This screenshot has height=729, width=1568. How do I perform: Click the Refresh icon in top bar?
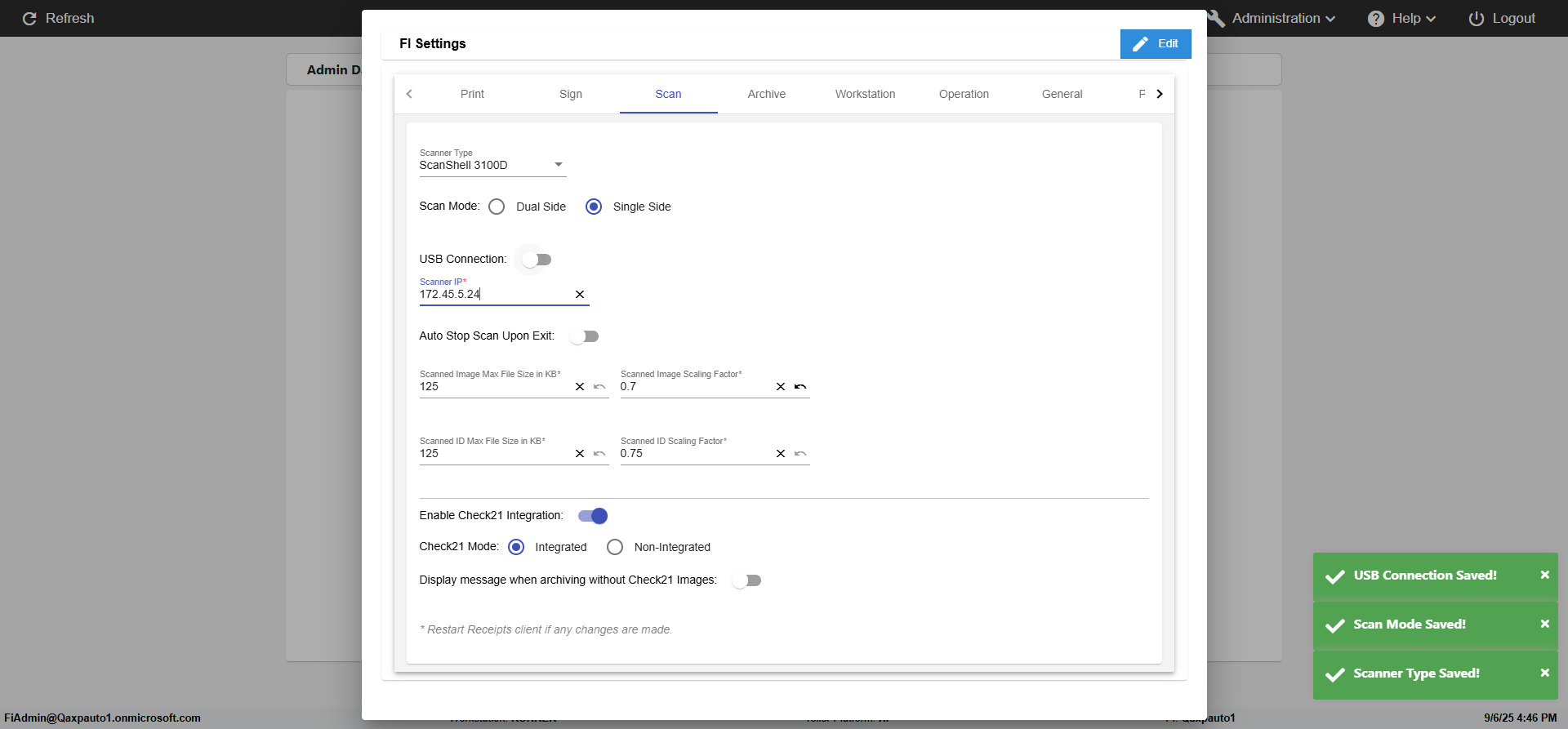pos(29,19)
